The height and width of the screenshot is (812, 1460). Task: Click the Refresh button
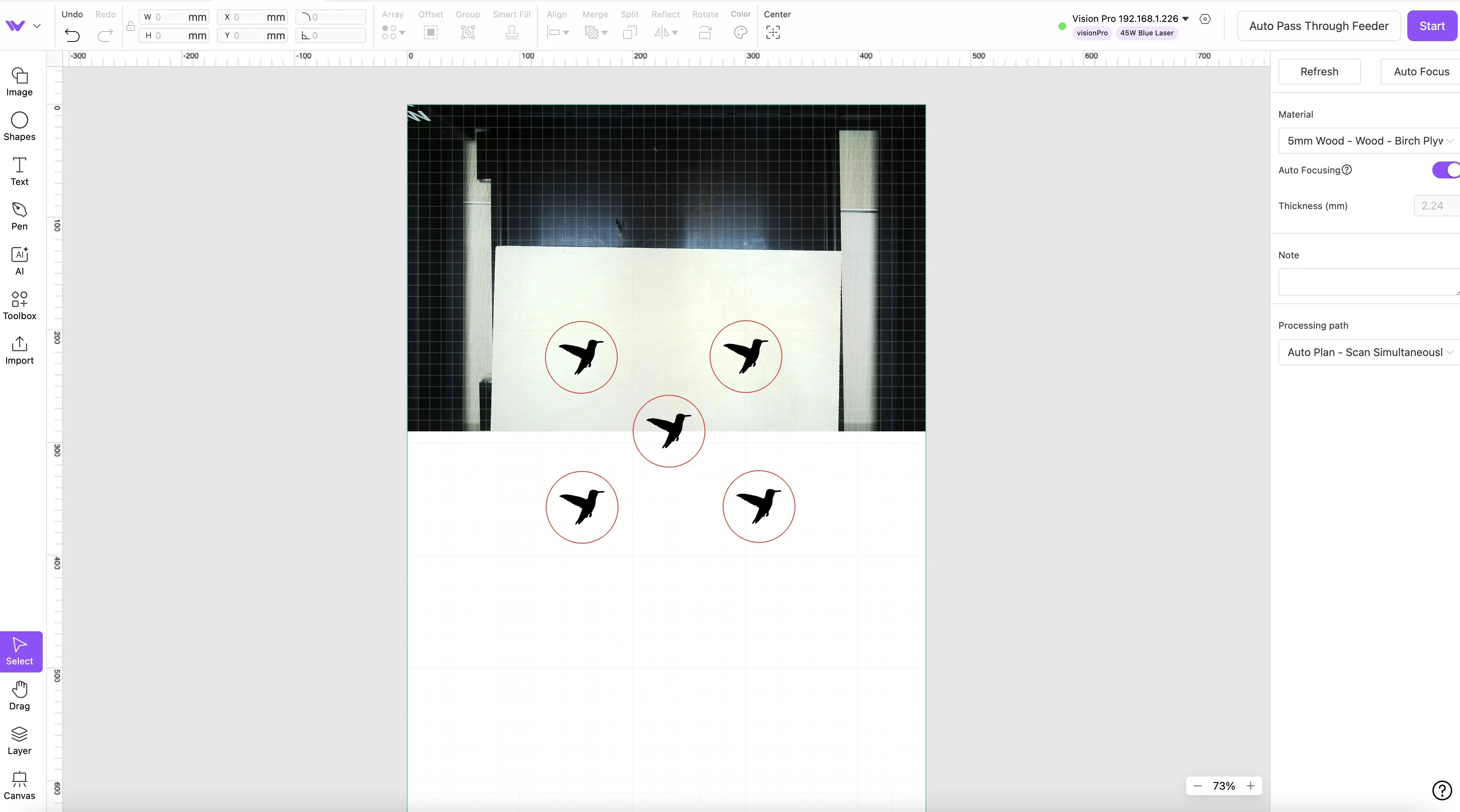coord(1319,72)
